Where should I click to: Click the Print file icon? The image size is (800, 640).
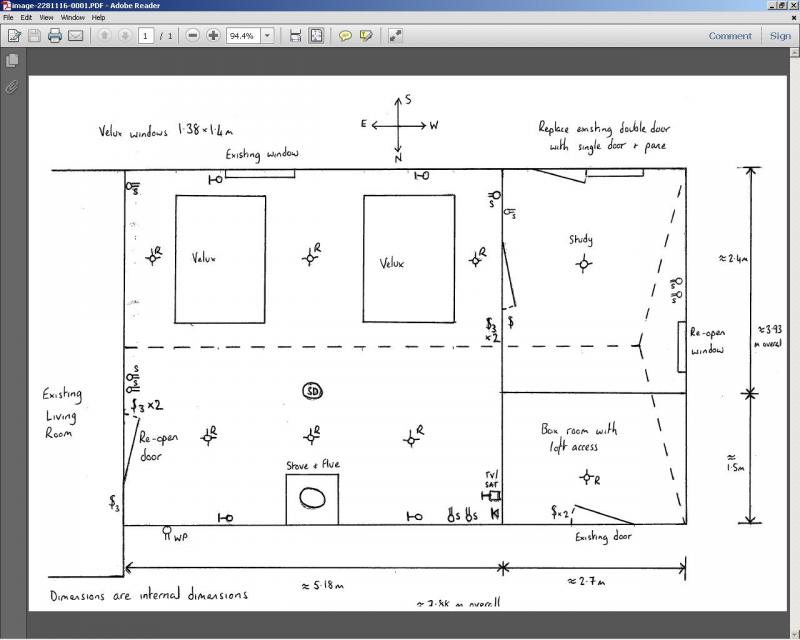coord(55,36)
